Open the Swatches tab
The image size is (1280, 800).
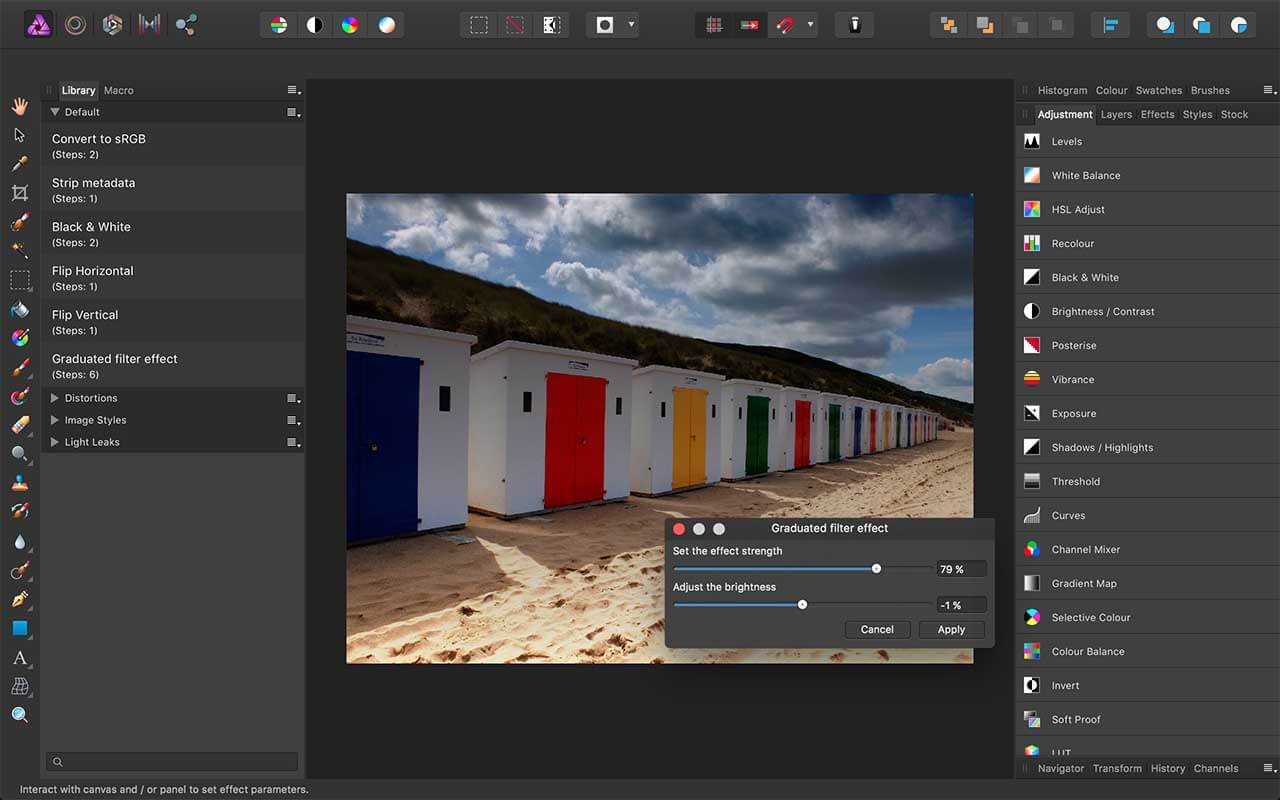click(1159, 90)
